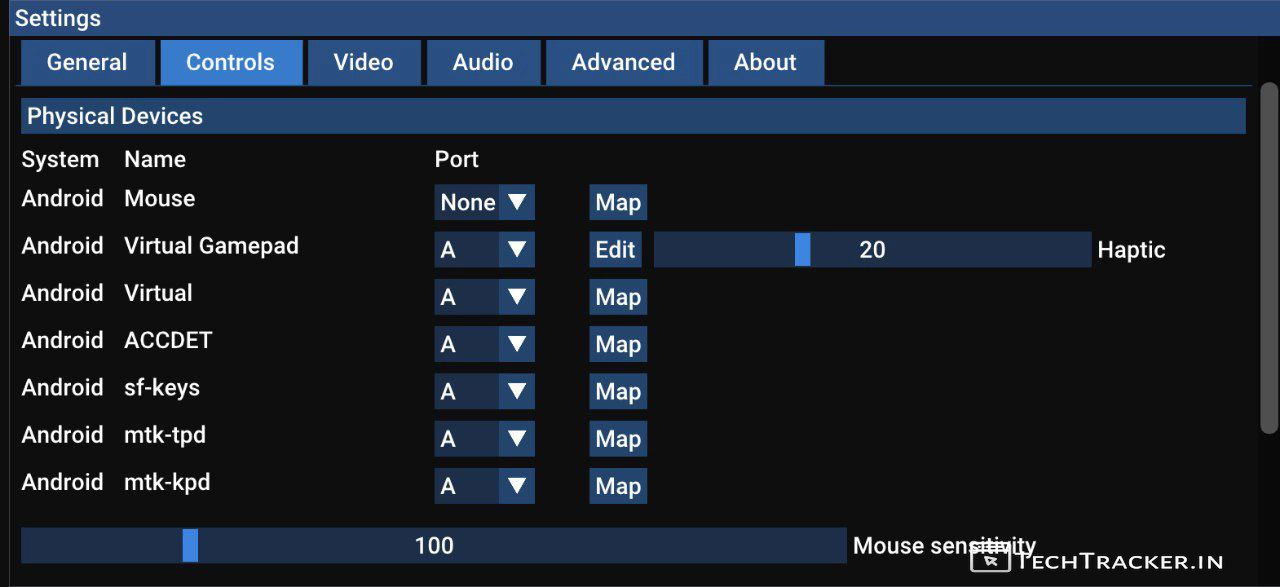Switch to the Video tab

[x=363, y=62]
